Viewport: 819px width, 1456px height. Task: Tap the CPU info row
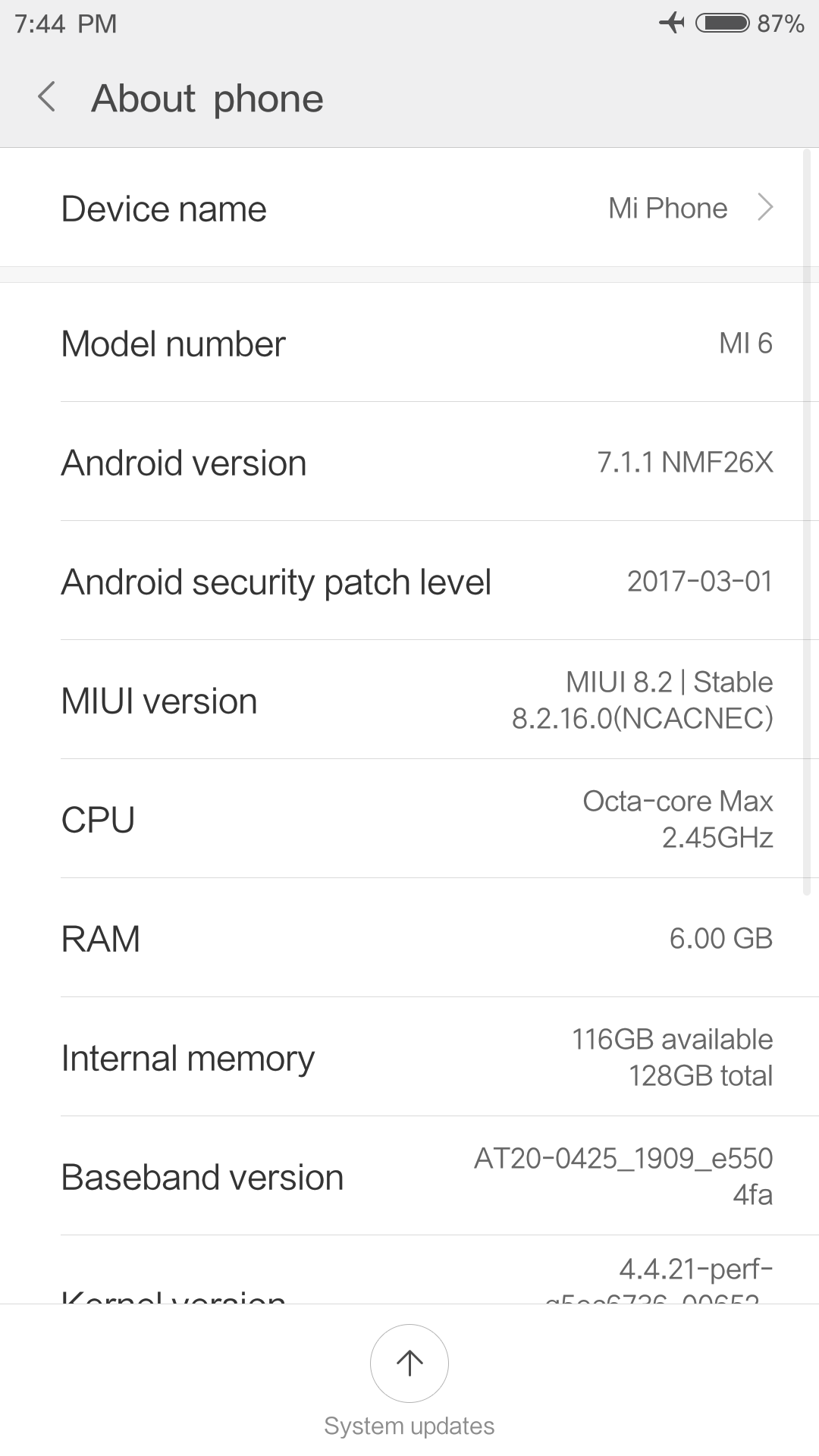(x=409, y=820)
